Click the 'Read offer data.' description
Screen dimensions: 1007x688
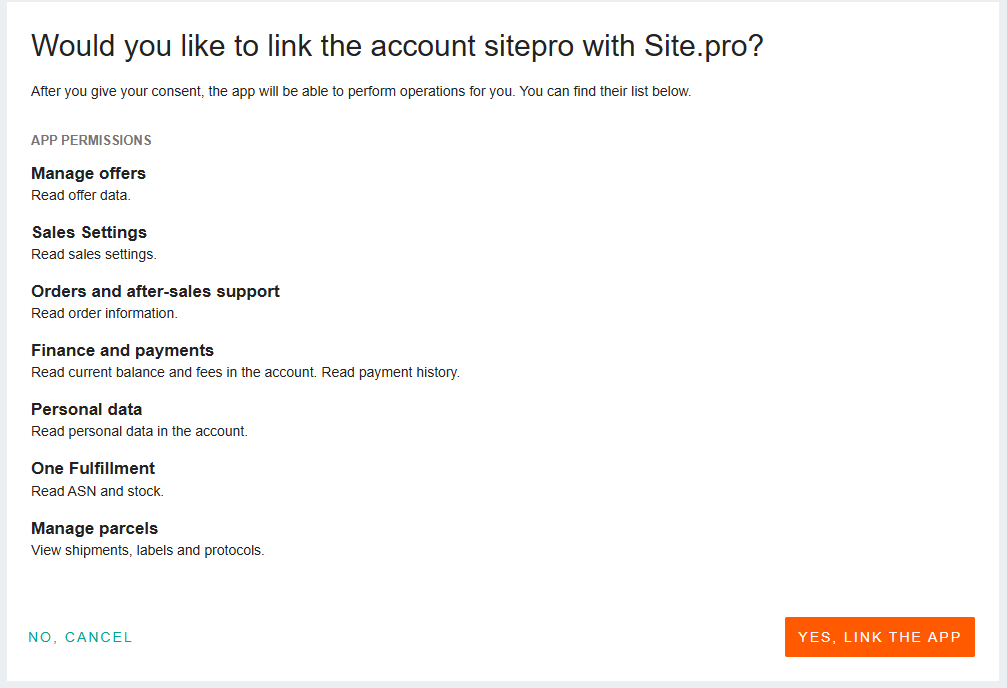tap(81, 195)
